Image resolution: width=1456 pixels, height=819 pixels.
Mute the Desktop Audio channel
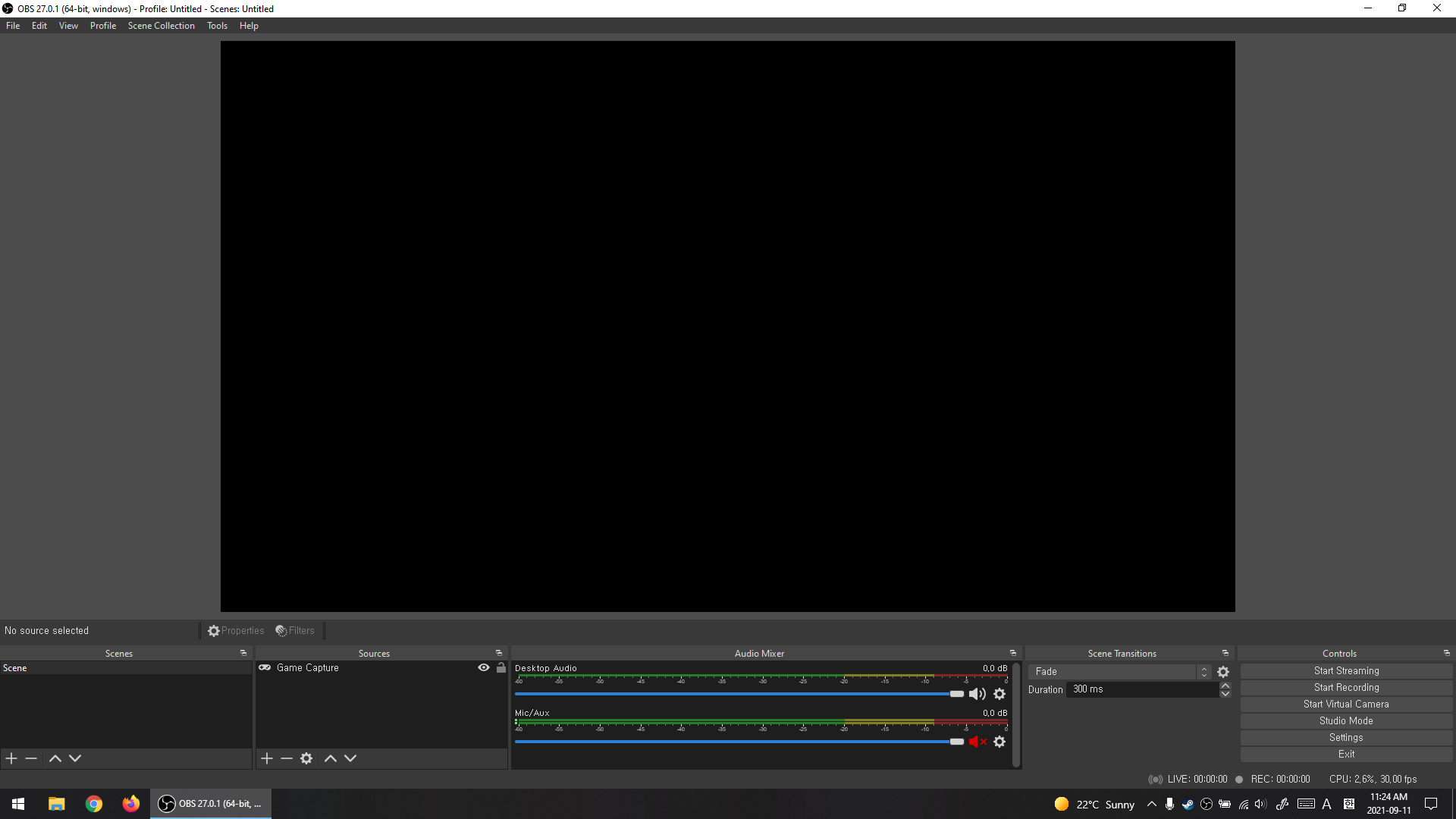pyautogui.click(x=977, y=694)
